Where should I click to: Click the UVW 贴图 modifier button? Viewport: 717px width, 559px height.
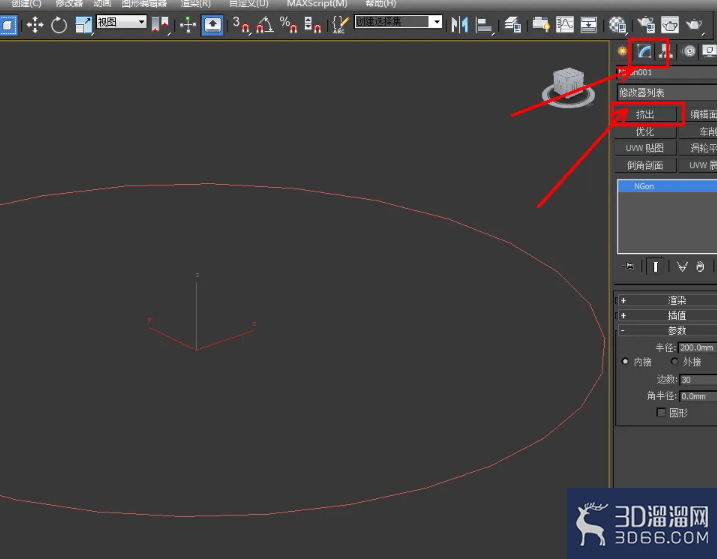pos(645,148)
